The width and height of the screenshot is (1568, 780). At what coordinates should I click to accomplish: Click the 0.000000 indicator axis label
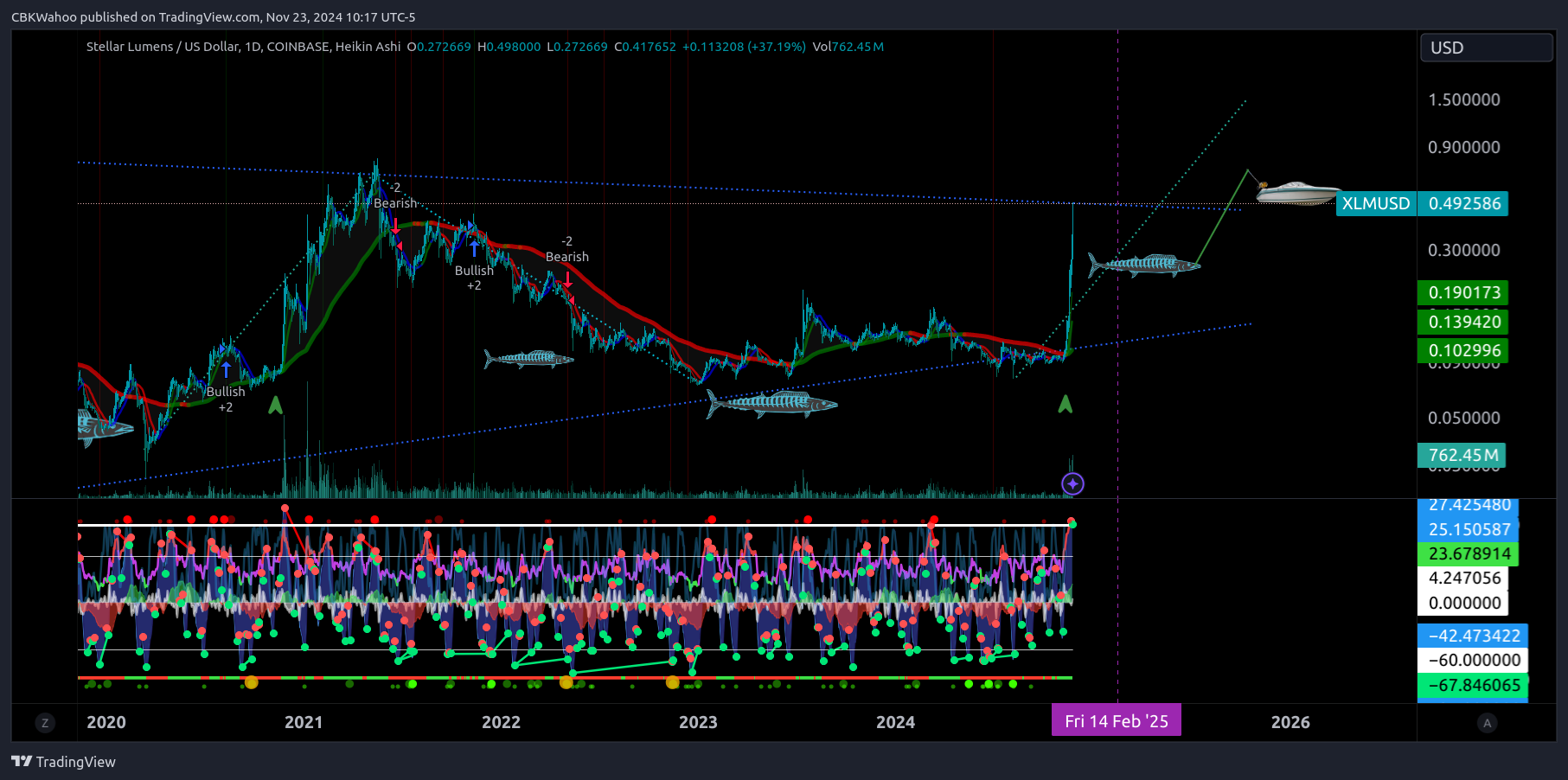point(1463,603)
